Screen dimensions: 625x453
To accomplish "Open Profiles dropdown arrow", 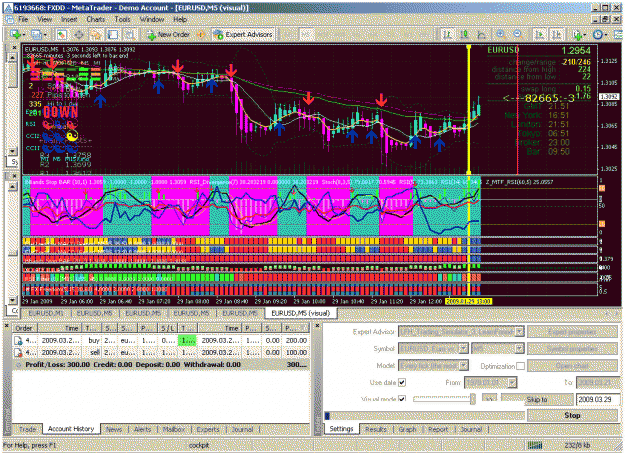I will click(x=45, y=35).
